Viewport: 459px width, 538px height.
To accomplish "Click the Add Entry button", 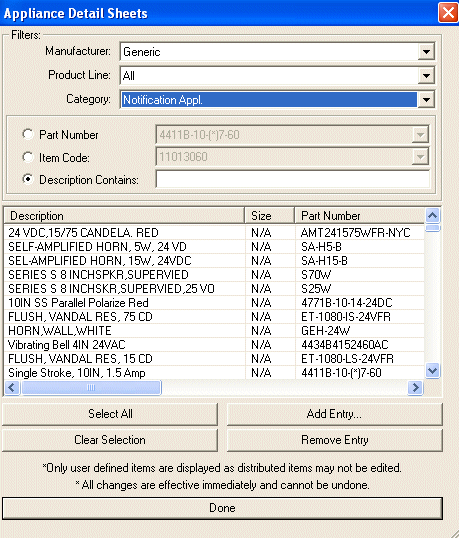I will point(334,414).
